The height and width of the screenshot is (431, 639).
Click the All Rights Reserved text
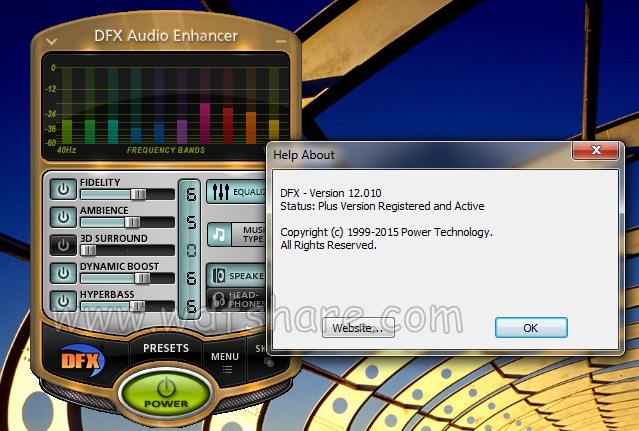tap(328, 245)
